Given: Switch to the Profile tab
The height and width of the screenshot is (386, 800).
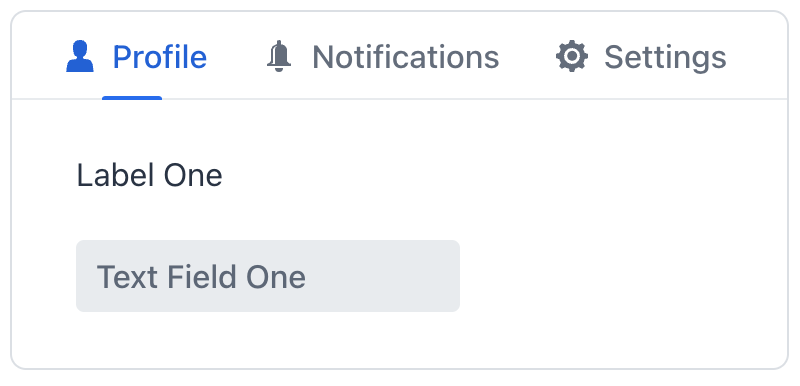Looking at the screenshot, I should click(136, 57).
